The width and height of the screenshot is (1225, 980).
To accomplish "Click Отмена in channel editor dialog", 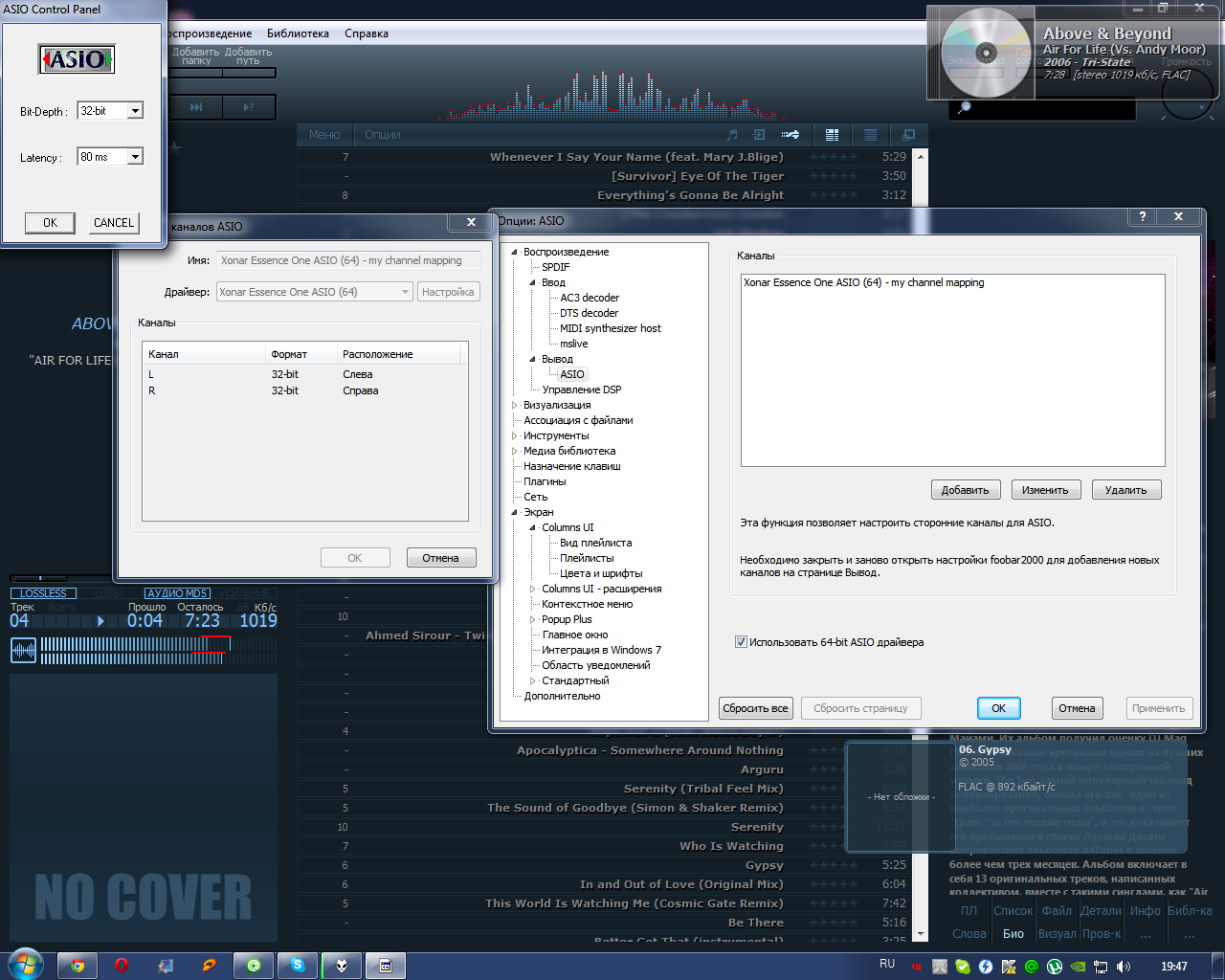I will 441,558.
